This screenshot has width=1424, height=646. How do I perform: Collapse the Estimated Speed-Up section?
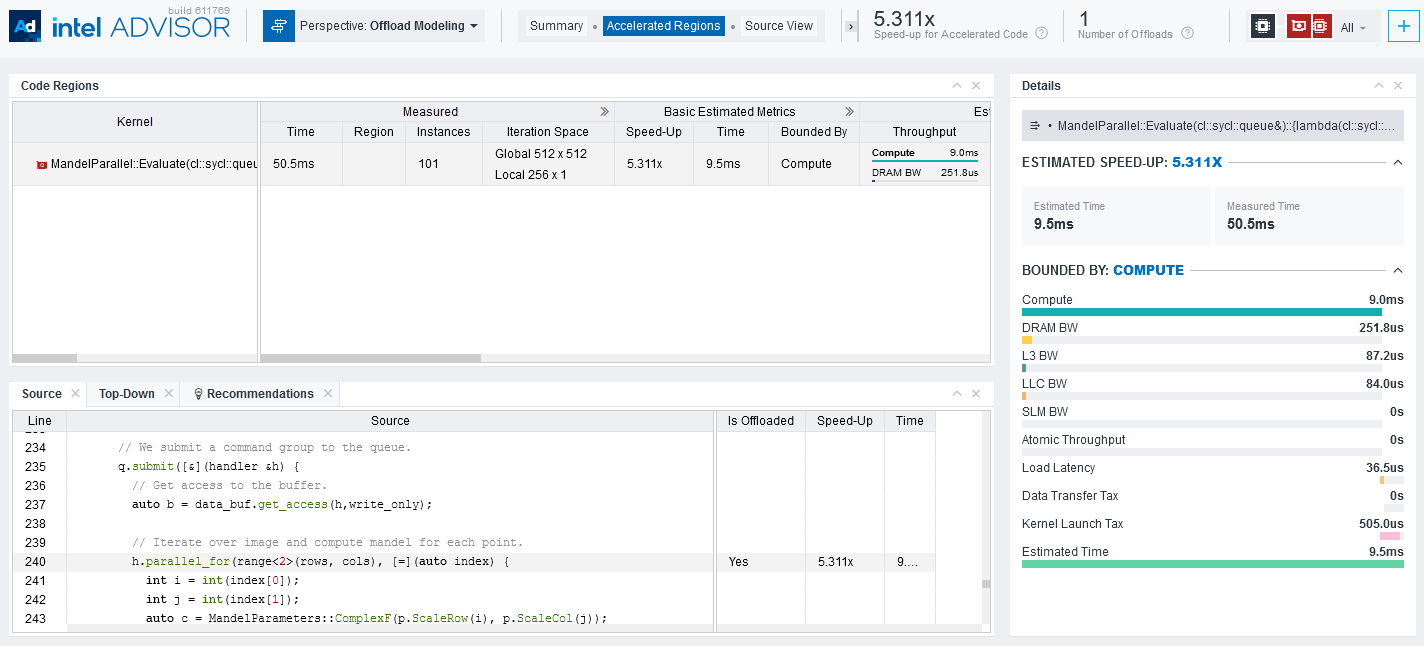click(1398, 162)
